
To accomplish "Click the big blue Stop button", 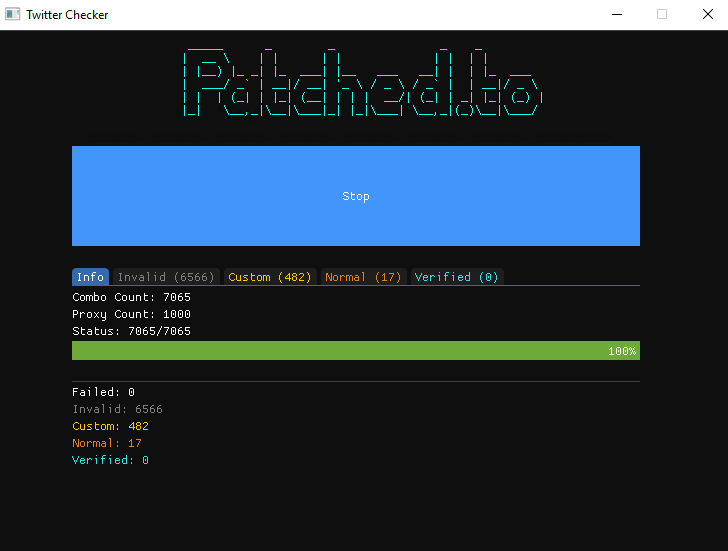I will tap(356, 196).
